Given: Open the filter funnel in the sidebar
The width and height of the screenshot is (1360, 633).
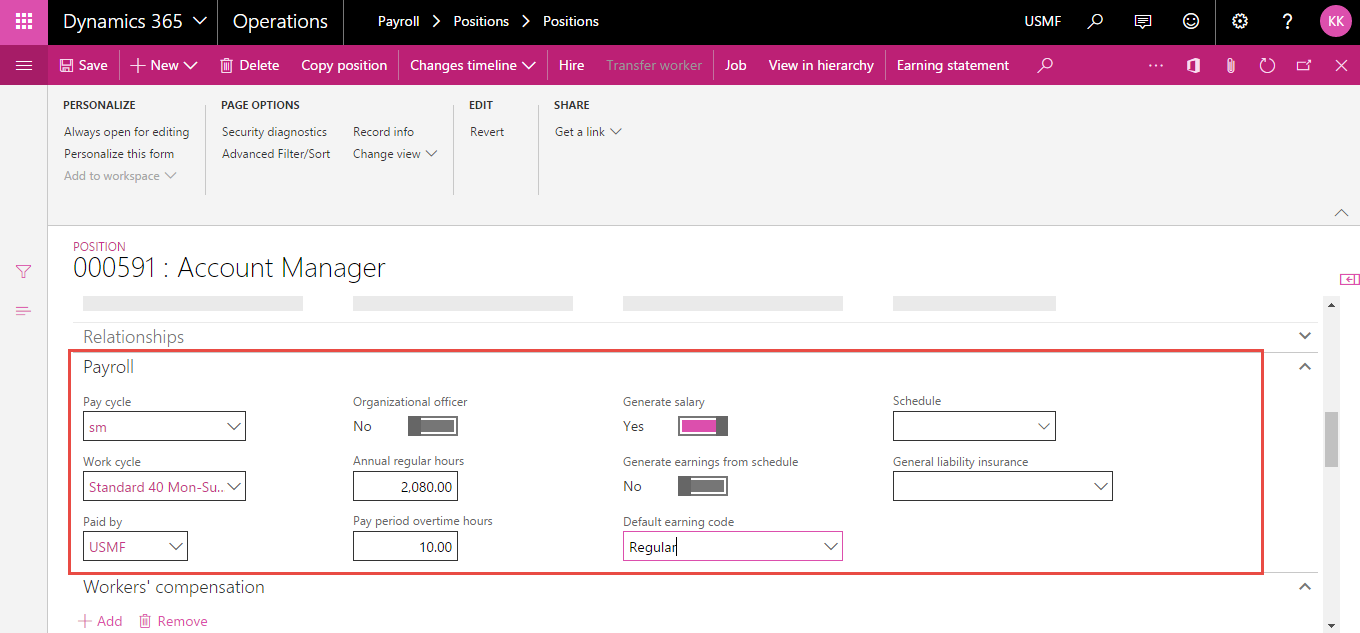Looking at the screenshot, I should click(x=22, y=270).
